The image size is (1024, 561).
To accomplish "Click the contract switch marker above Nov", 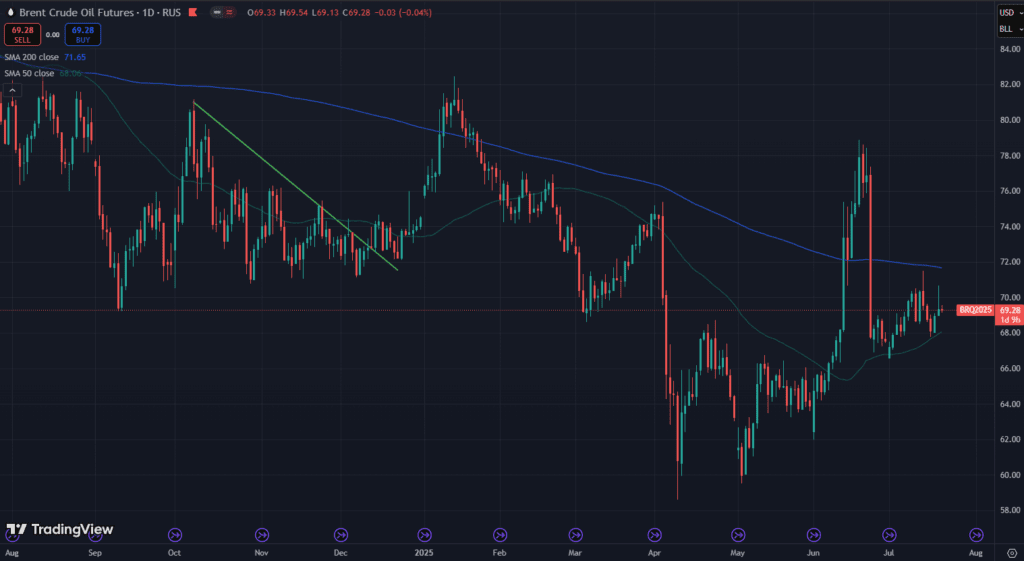I will [x=262, y=535].
